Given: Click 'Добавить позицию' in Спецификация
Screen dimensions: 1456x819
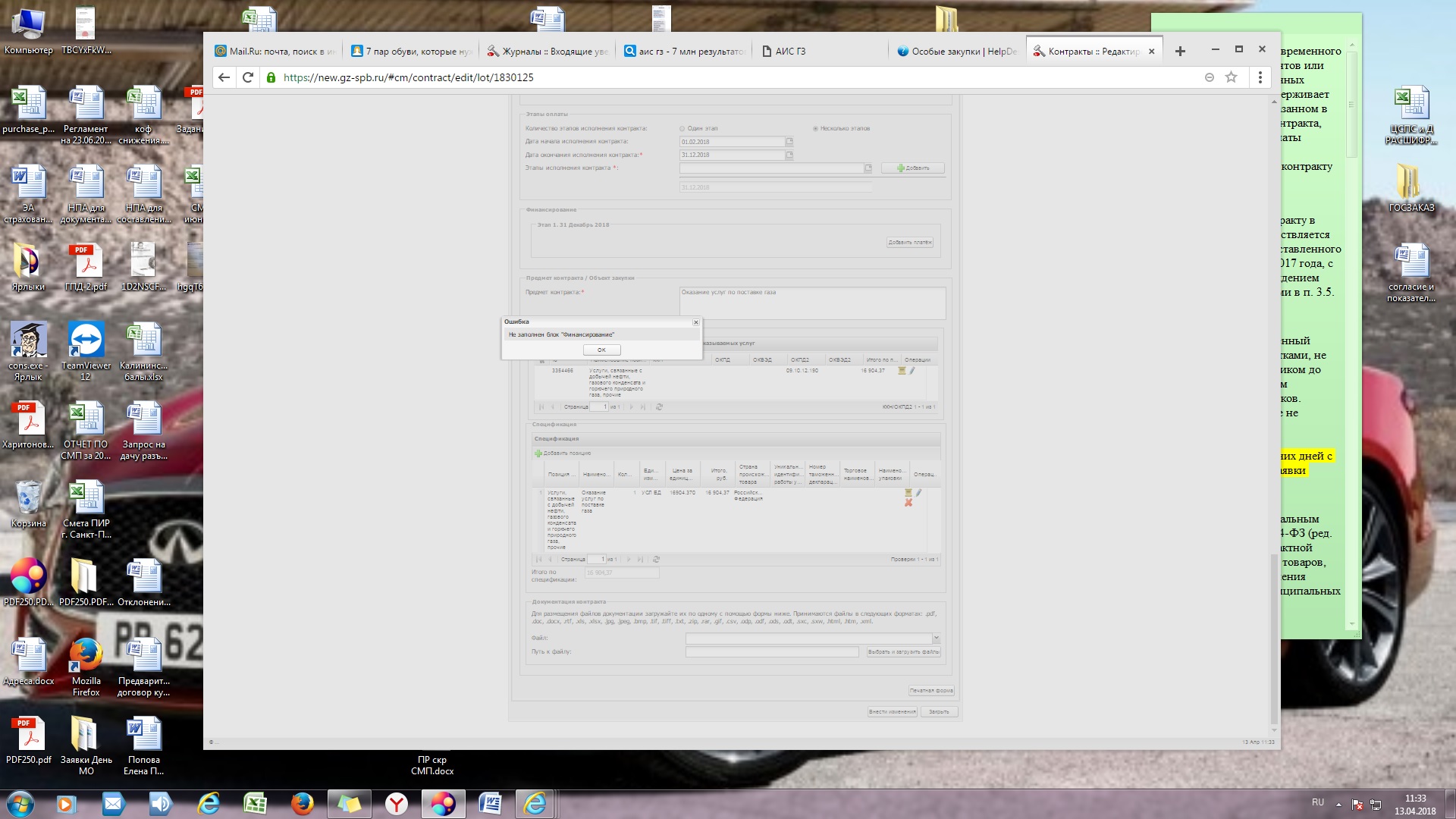Looking at the screenshot, I should coord(563,453).
